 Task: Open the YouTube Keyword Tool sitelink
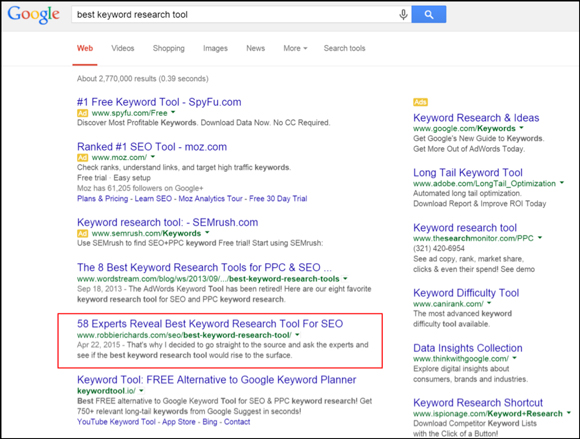click(x=116, y=422)
